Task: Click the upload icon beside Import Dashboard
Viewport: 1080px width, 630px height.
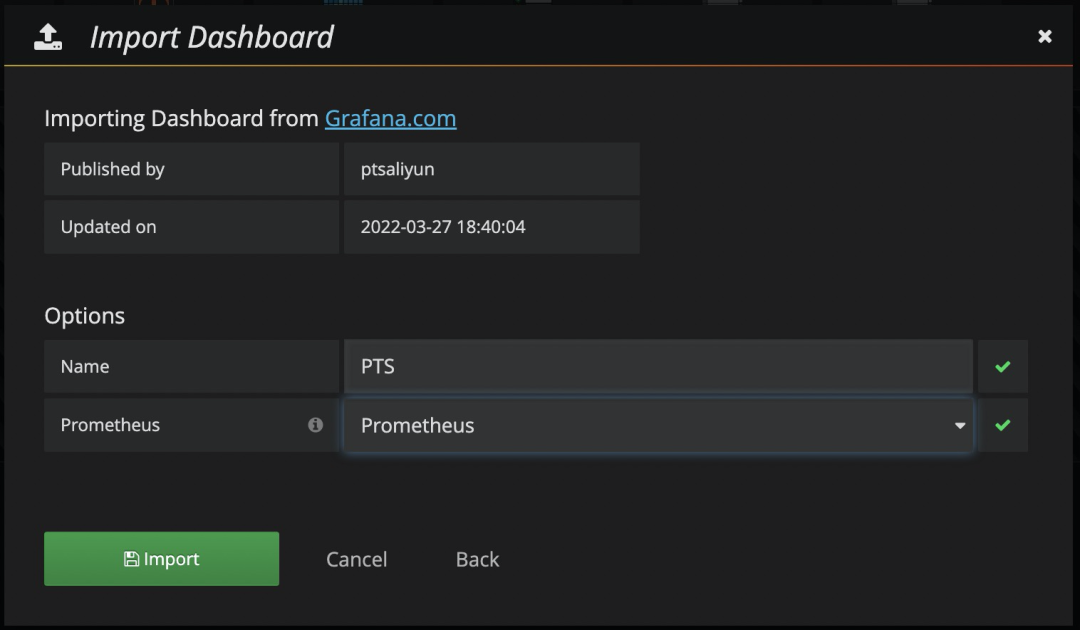Action: [48, 37]
